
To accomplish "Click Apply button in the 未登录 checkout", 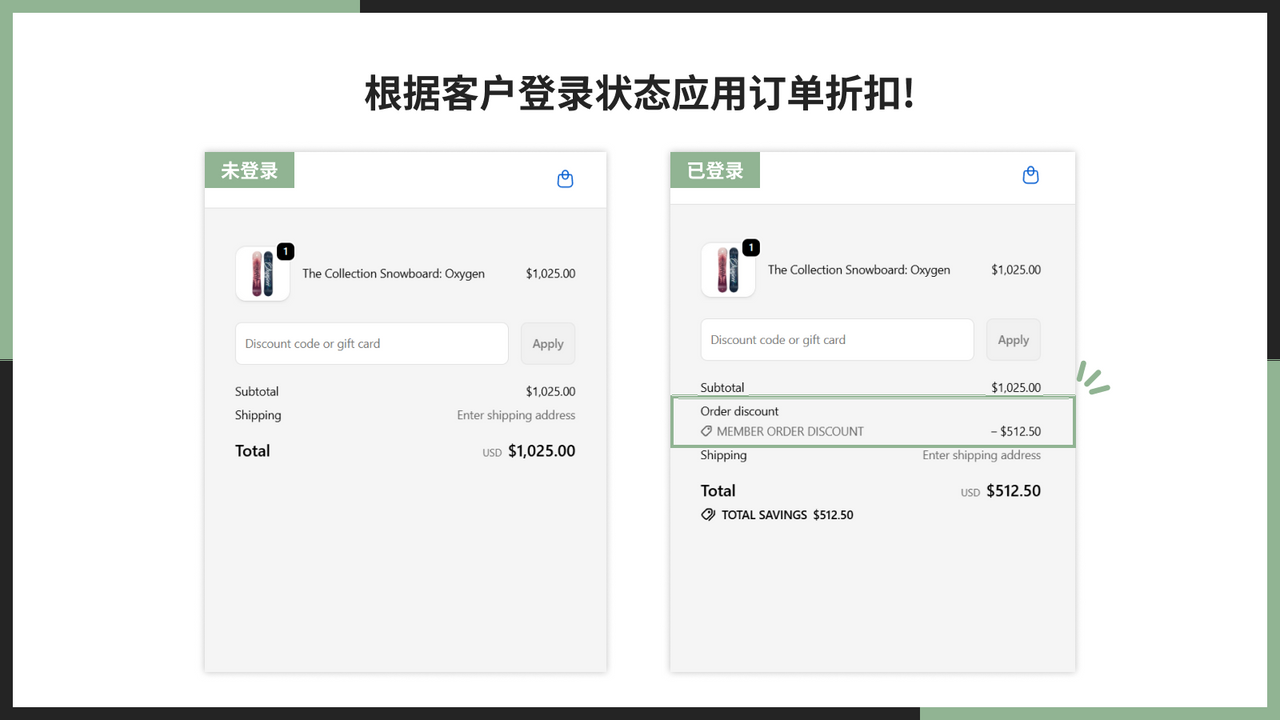I will (x=548, y=344).
